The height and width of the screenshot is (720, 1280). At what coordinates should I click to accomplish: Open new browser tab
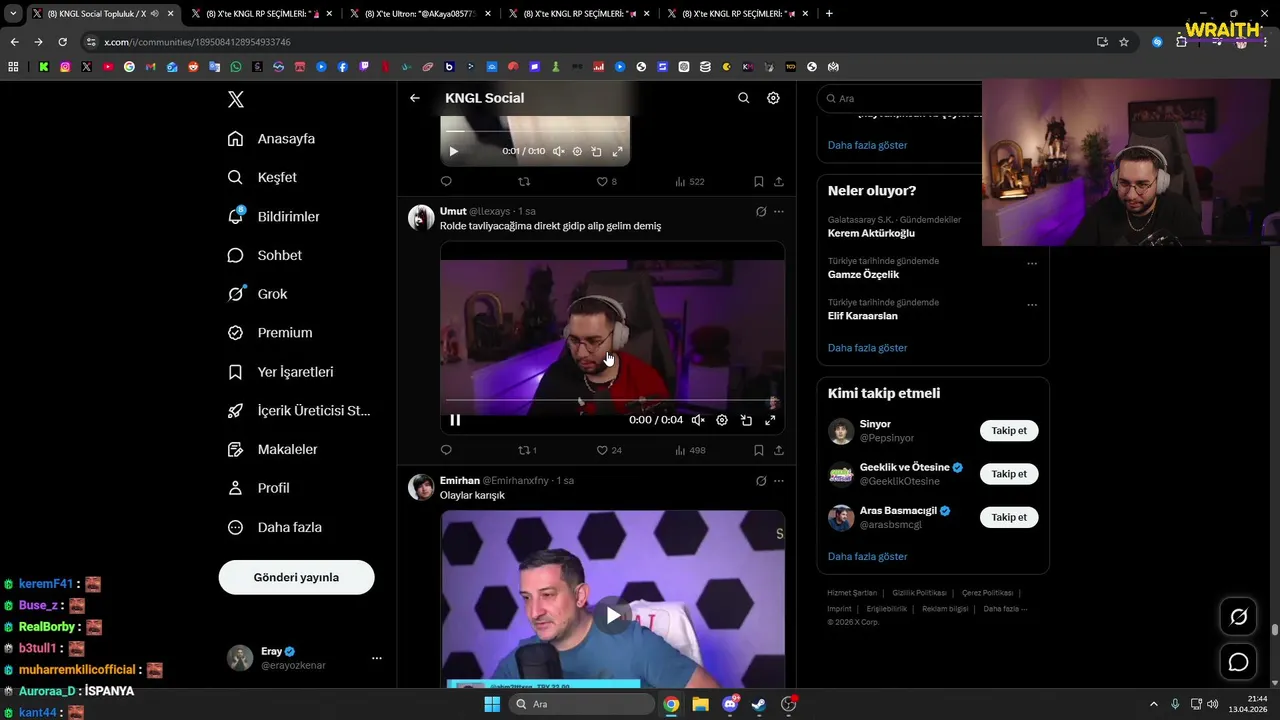pyautogui.click(x=829, y=14)
